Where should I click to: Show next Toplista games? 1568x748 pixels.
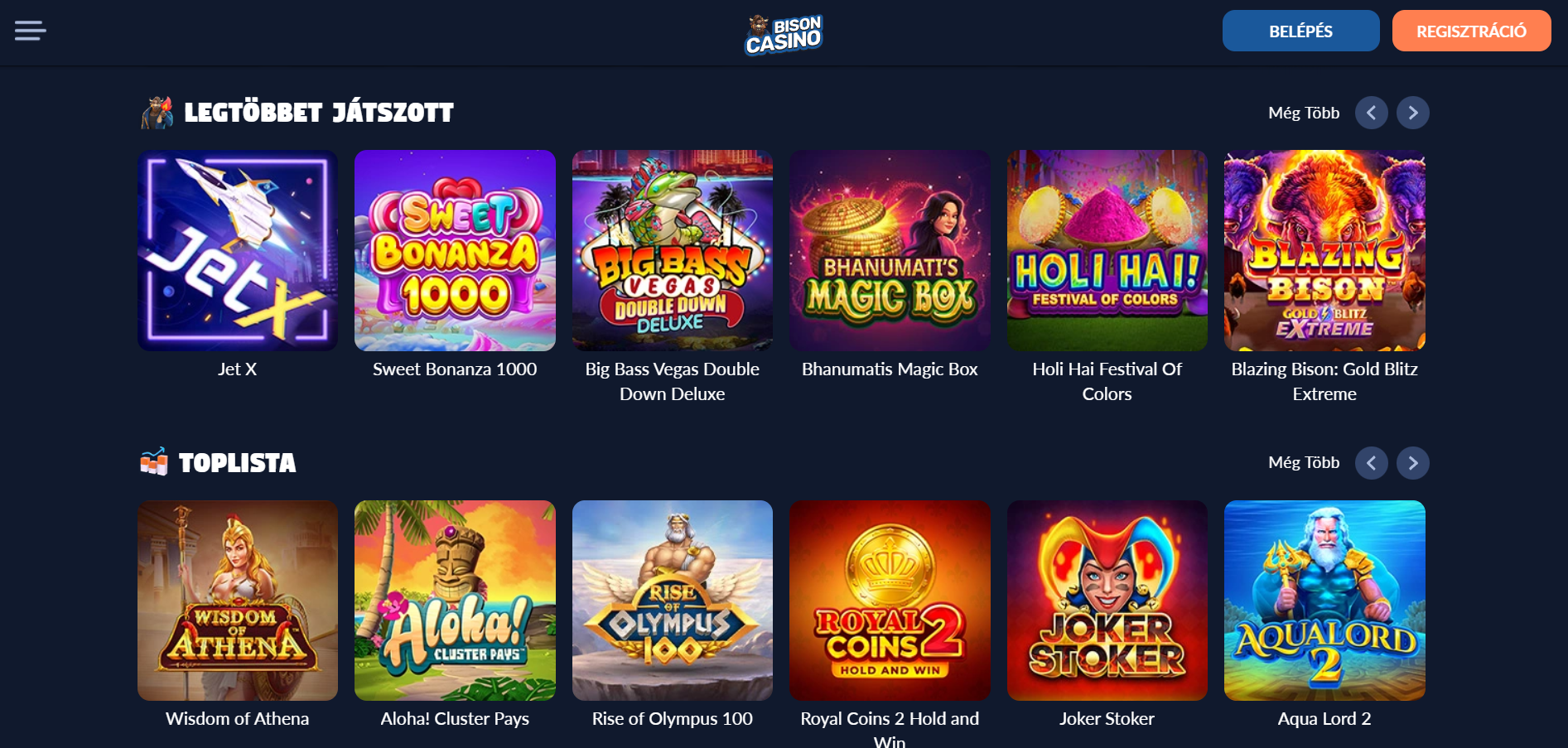[1412, 463]
